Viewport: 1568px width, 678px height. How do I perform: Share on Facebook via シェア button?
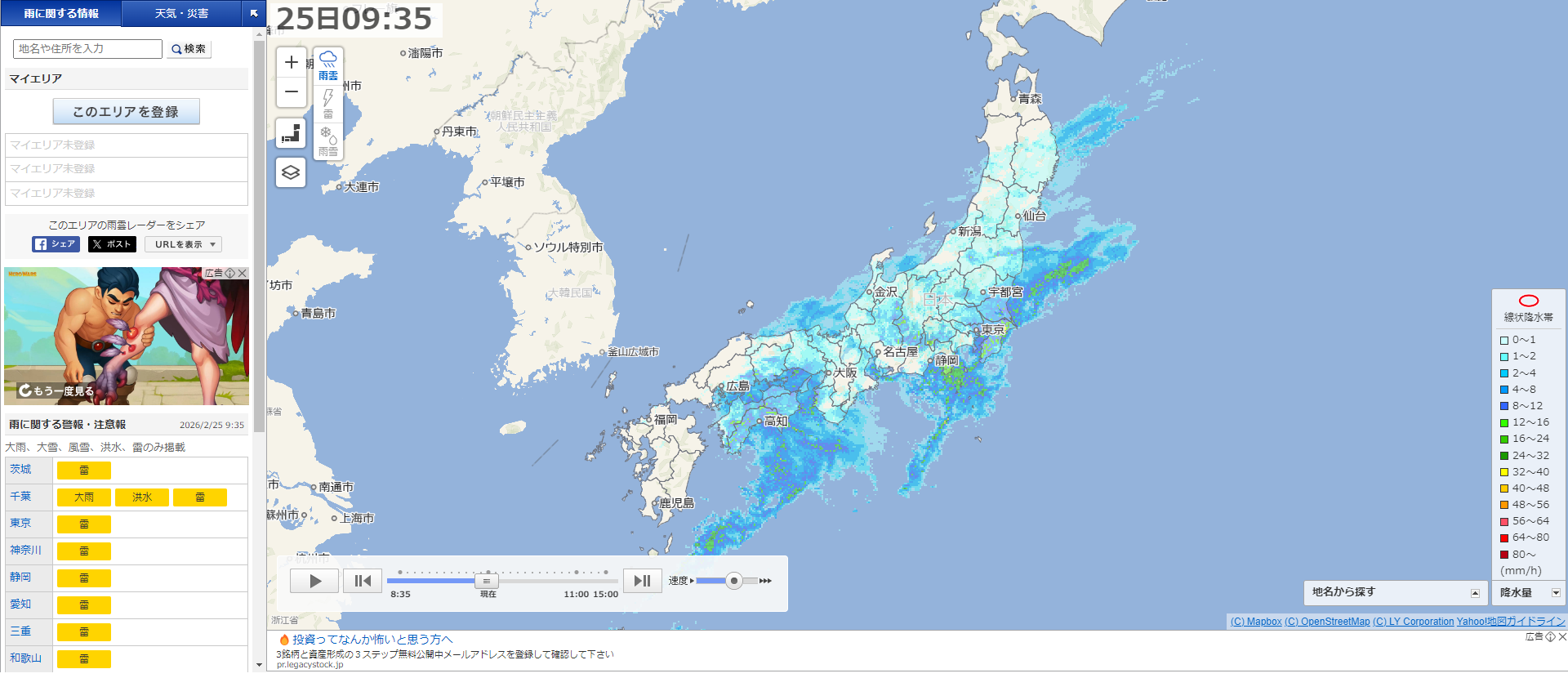tap(56, 244)
